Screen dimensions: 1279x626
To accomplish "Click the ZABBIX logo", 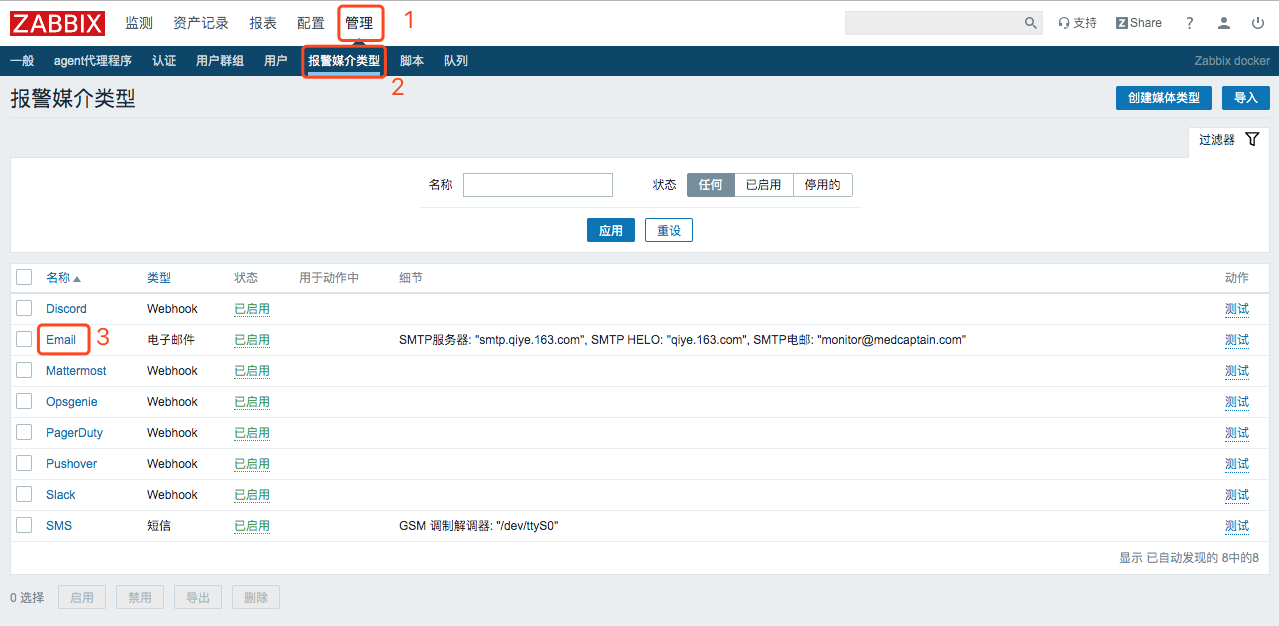I will tap(58, 22).
